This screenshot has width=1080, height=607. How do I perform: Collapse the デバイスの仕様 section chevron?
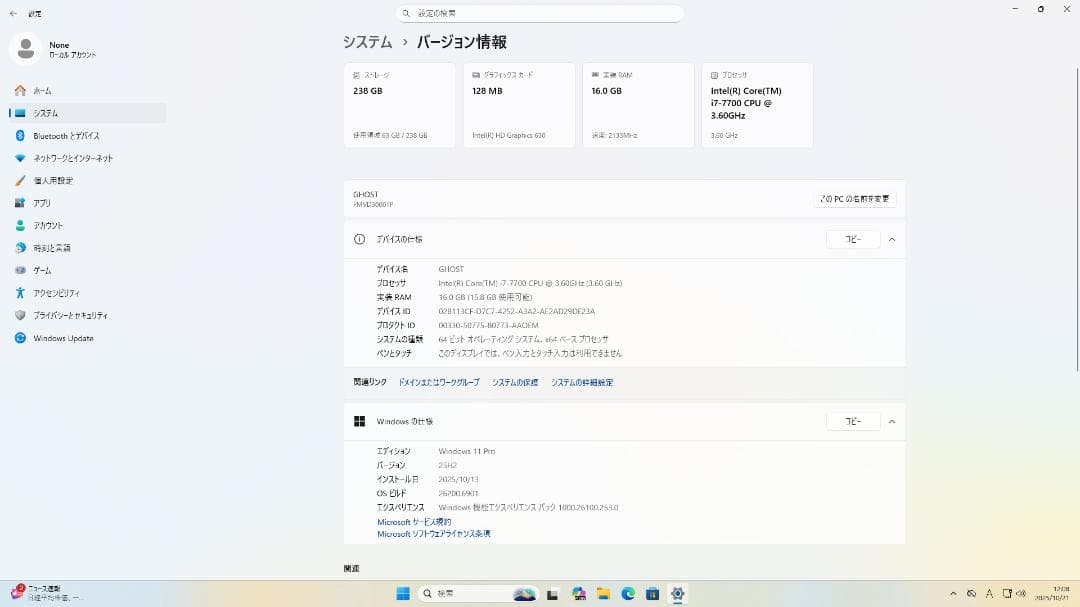click(x=890, y=239)
